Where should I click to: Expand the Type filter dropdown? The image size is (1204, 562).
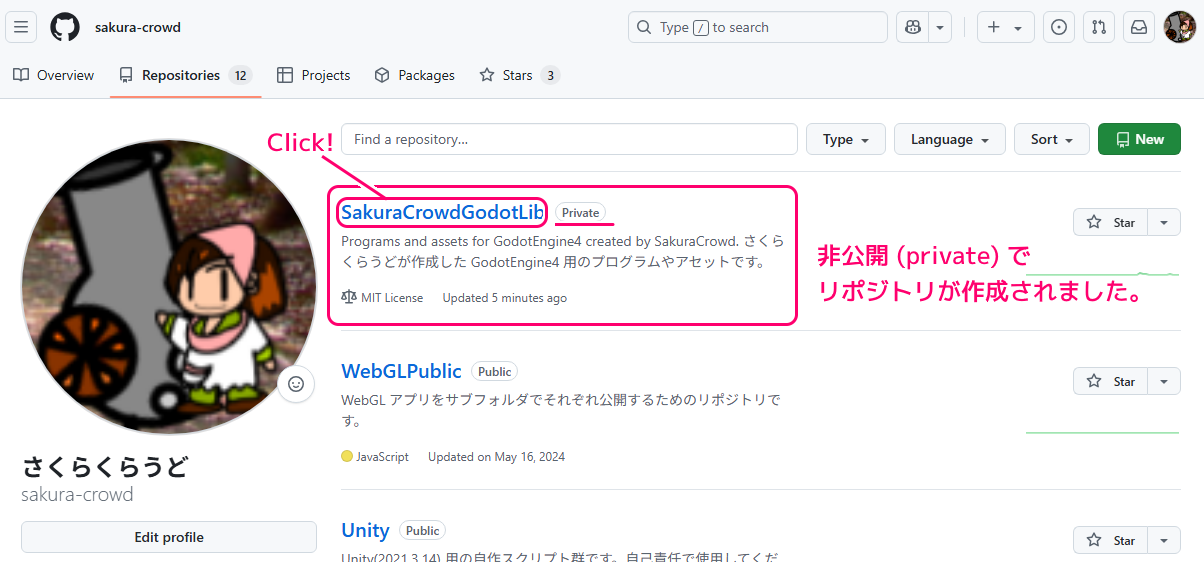pos(845,140)
